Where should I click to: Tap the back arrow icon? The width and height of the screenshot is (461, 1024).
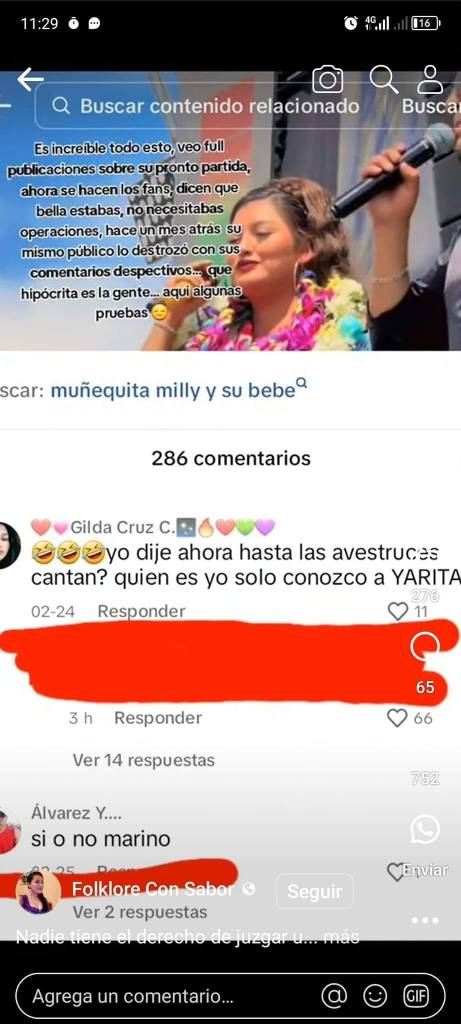click(x=30, y=80)
